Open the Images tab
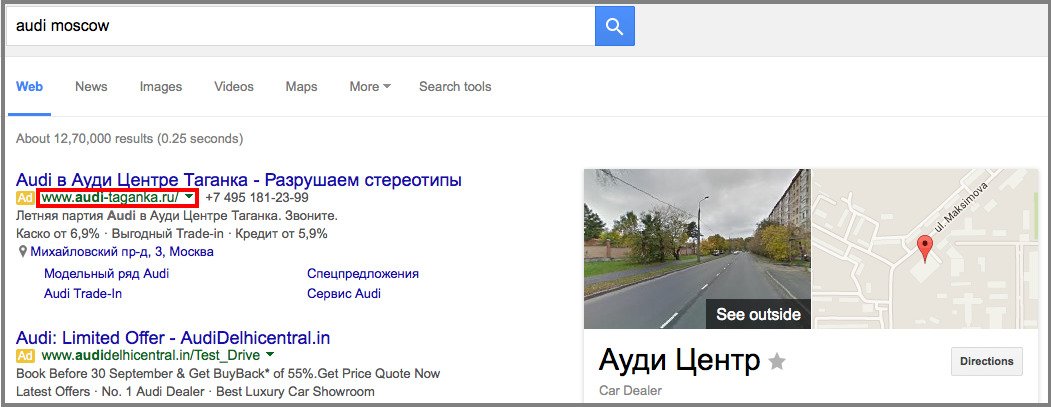This screenshot has width=1051, height=407. pyautogui.click(x=161, y=86)
